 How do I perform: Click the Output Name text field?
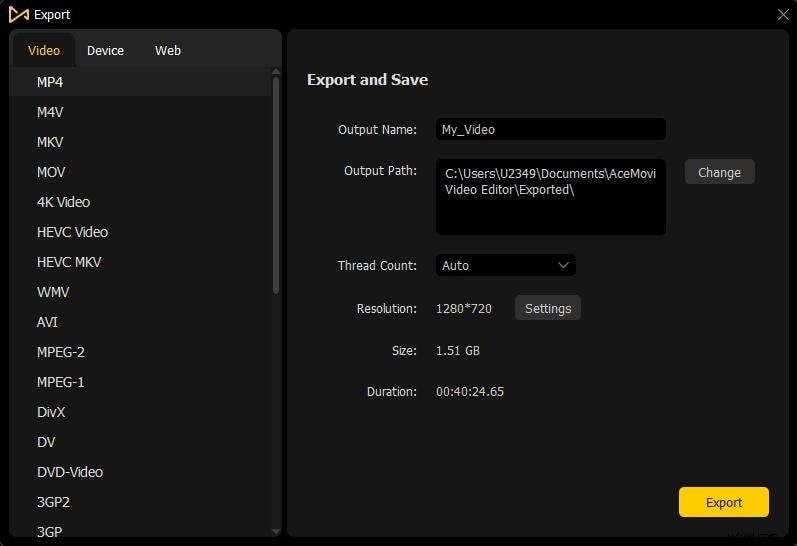[x=550, y=129]
